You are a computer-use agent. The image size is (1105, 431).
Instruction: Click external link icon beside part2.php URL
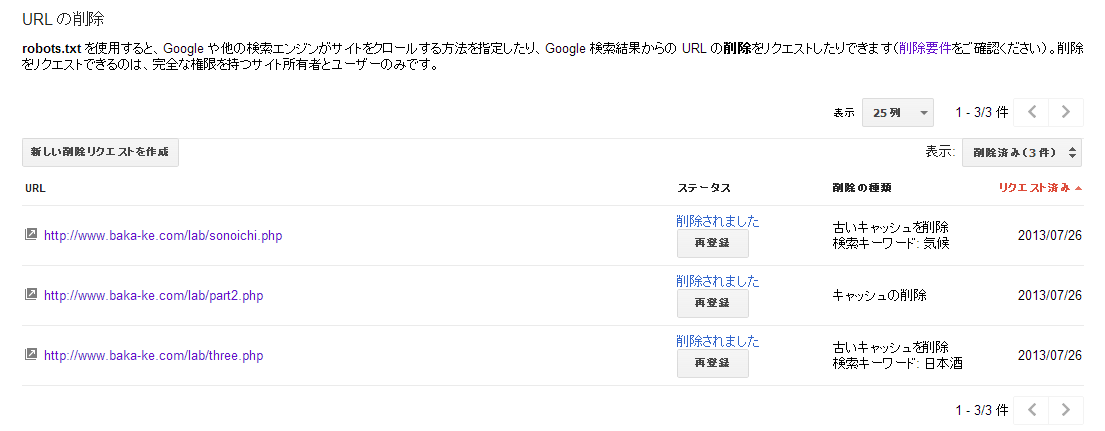(x=31, y=295)
